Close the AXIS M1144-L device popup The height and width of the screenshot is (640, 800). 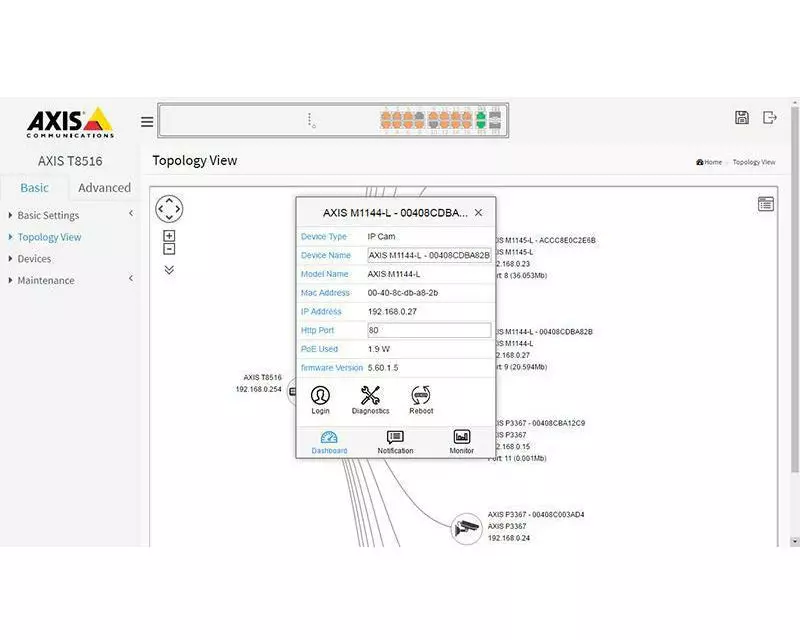coord(478,213)
